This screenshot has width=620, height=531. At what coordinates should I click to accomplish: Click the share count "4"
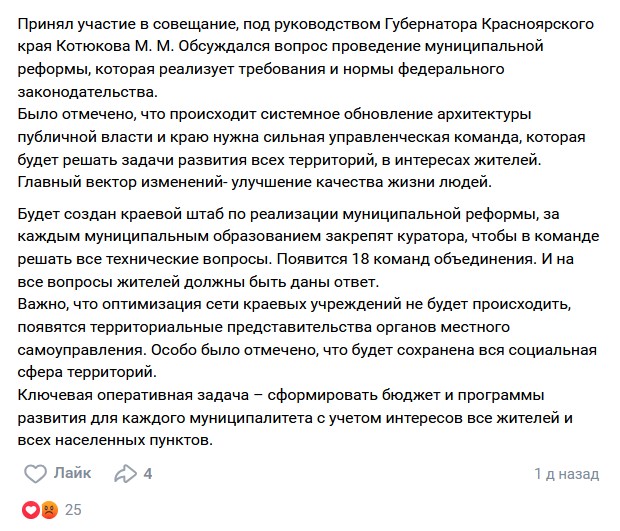[x=148, y=473]
